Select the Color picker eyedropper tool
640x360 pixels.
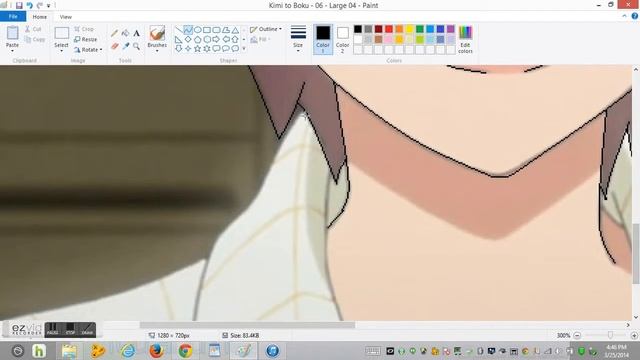pos(125,46)
